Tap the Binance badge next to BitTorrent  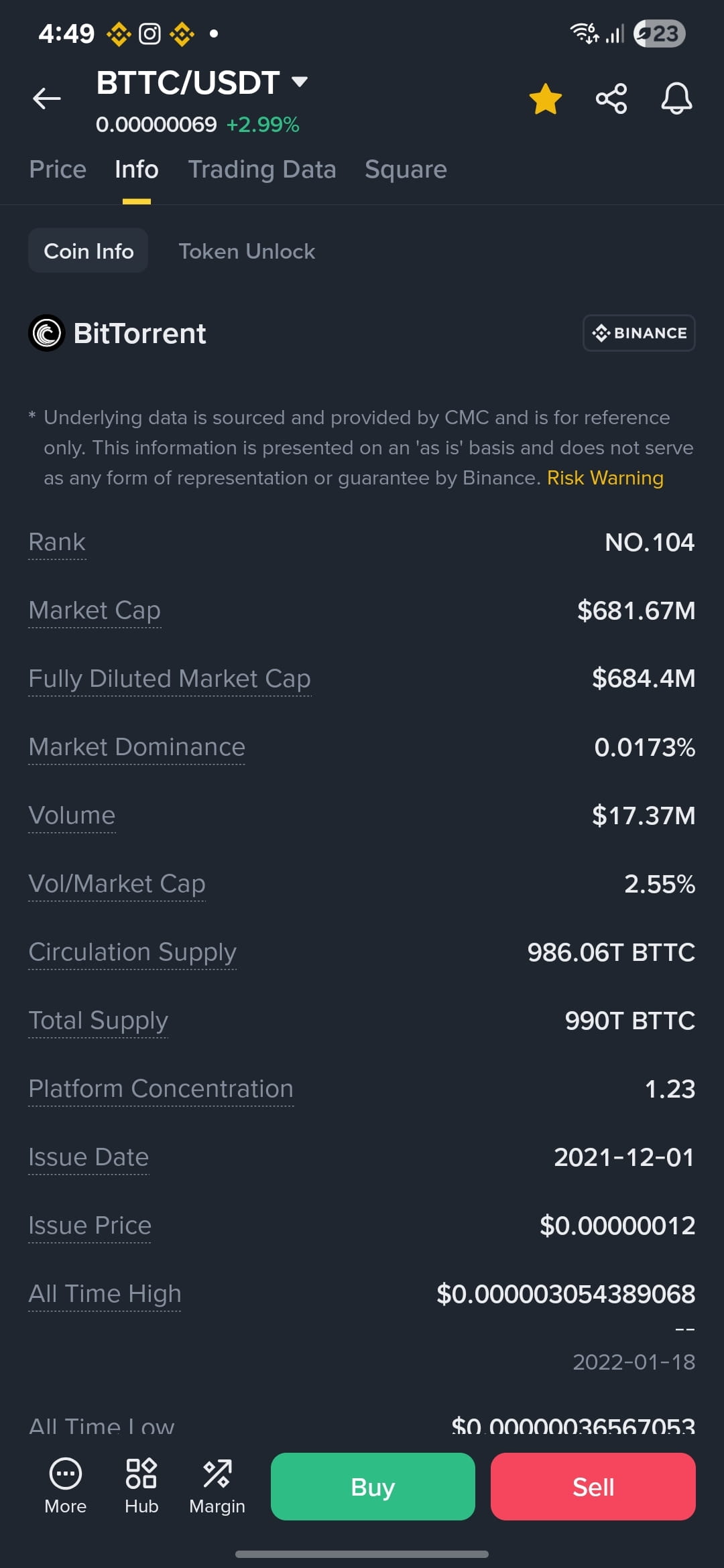point(639,333)
